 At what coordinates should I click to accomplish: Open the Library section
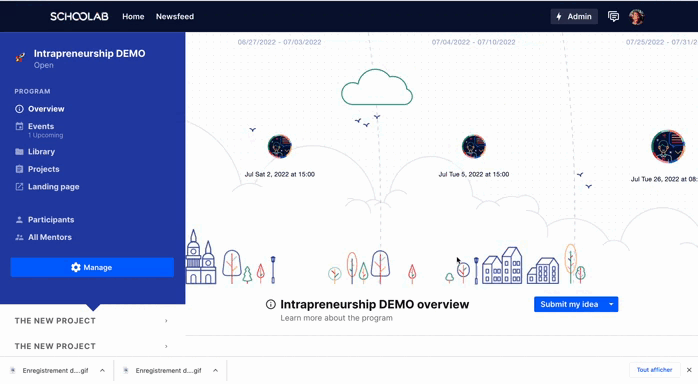[41, 152]
